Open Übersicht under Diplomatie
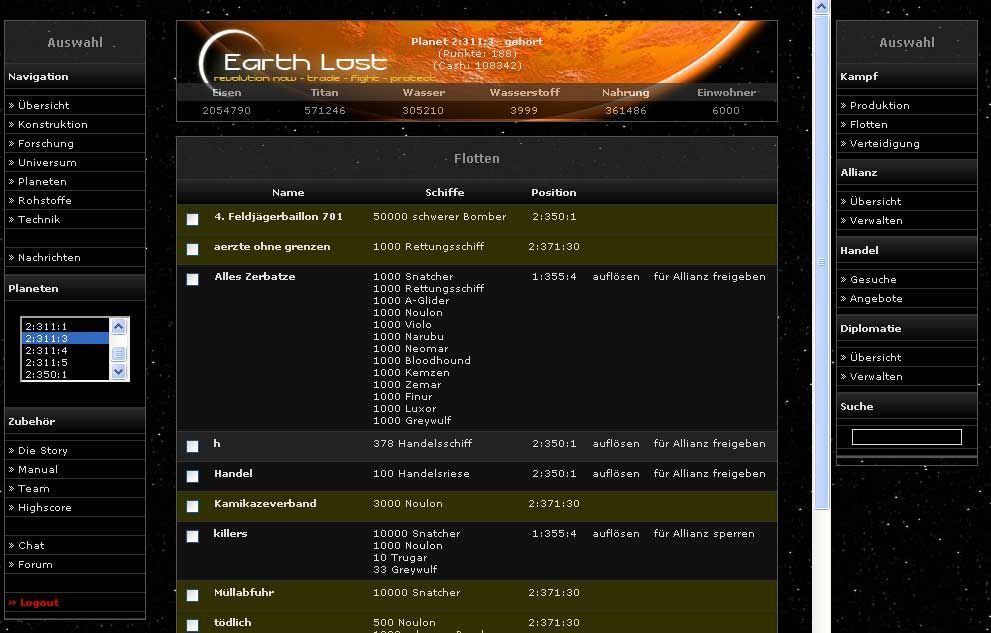Image resolution: width=991 pixels, height=633 pixels. (875, 358)
